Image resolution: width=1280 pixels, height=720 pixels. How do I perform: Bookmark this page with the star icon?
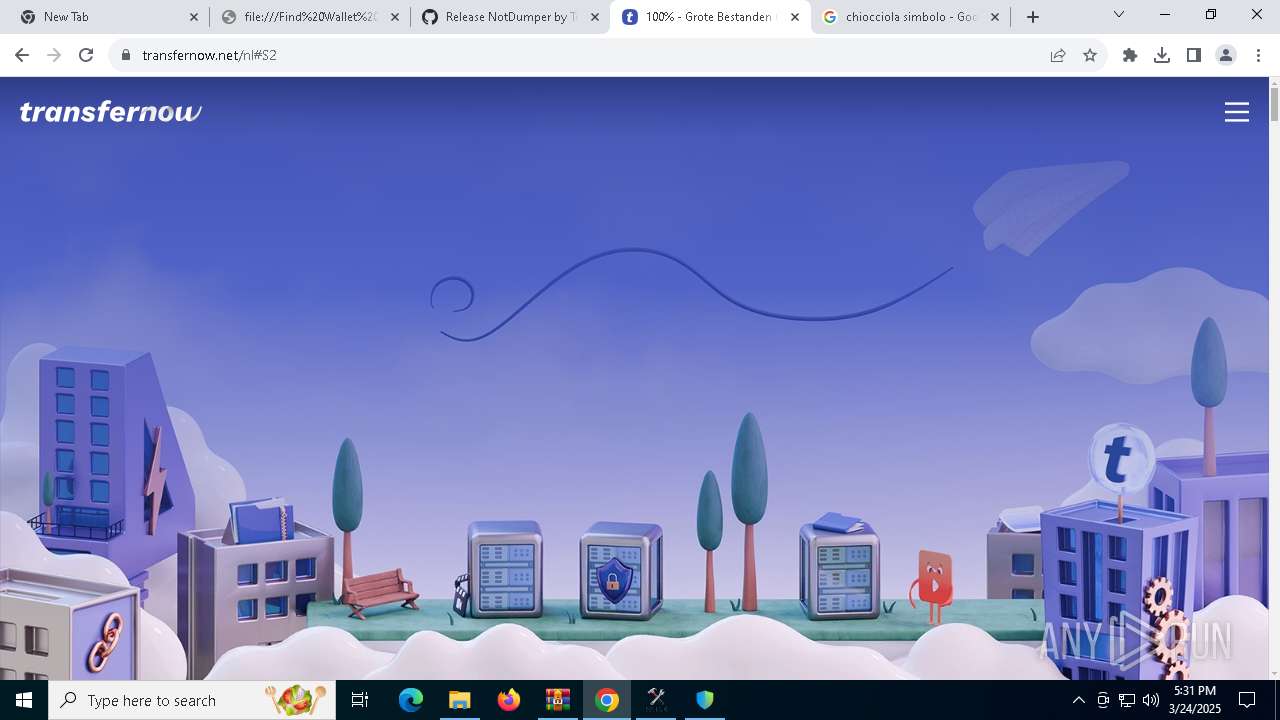click(1090, 55)
